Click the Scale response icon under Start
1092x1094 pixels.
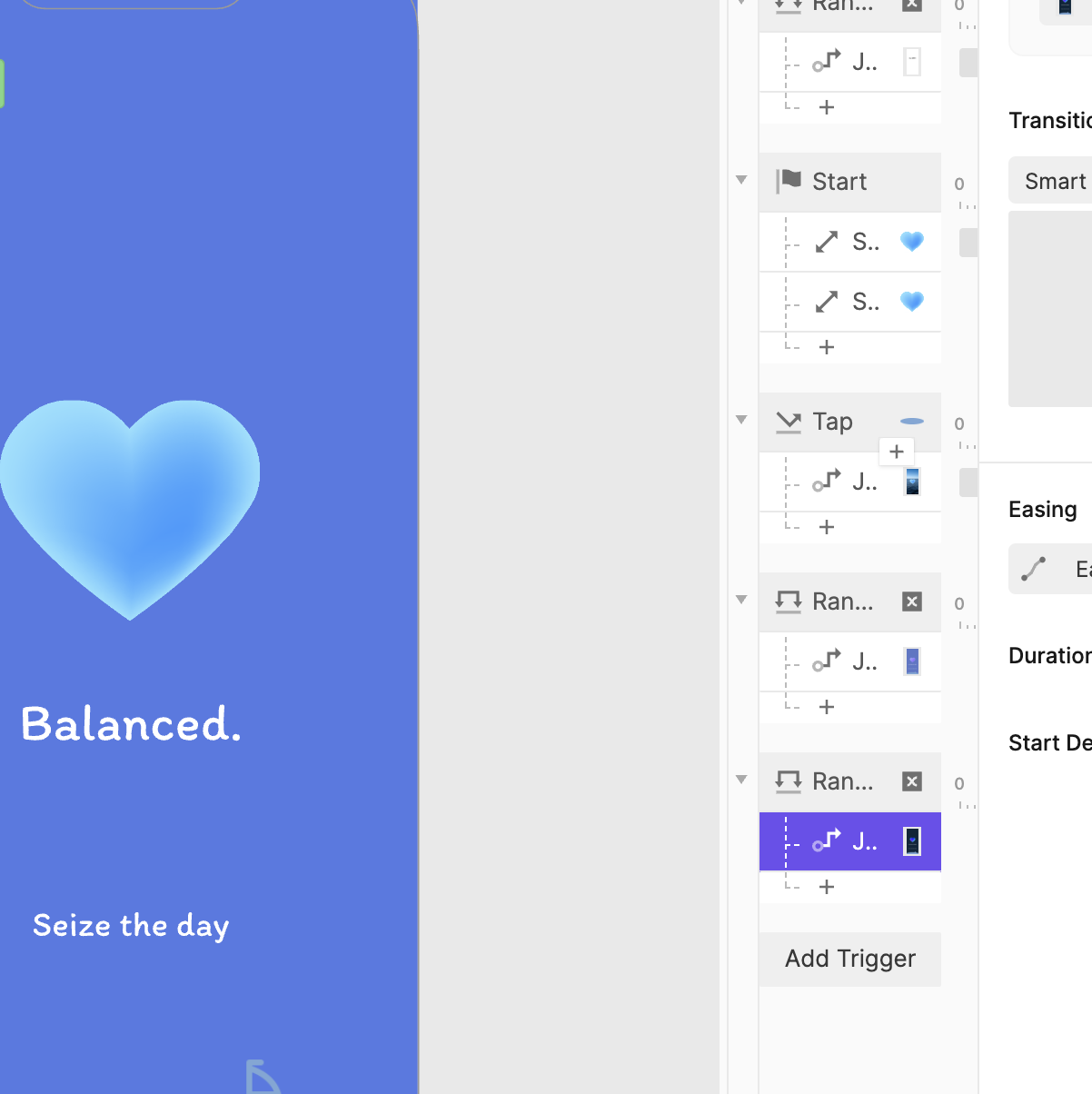coord(825,242)
